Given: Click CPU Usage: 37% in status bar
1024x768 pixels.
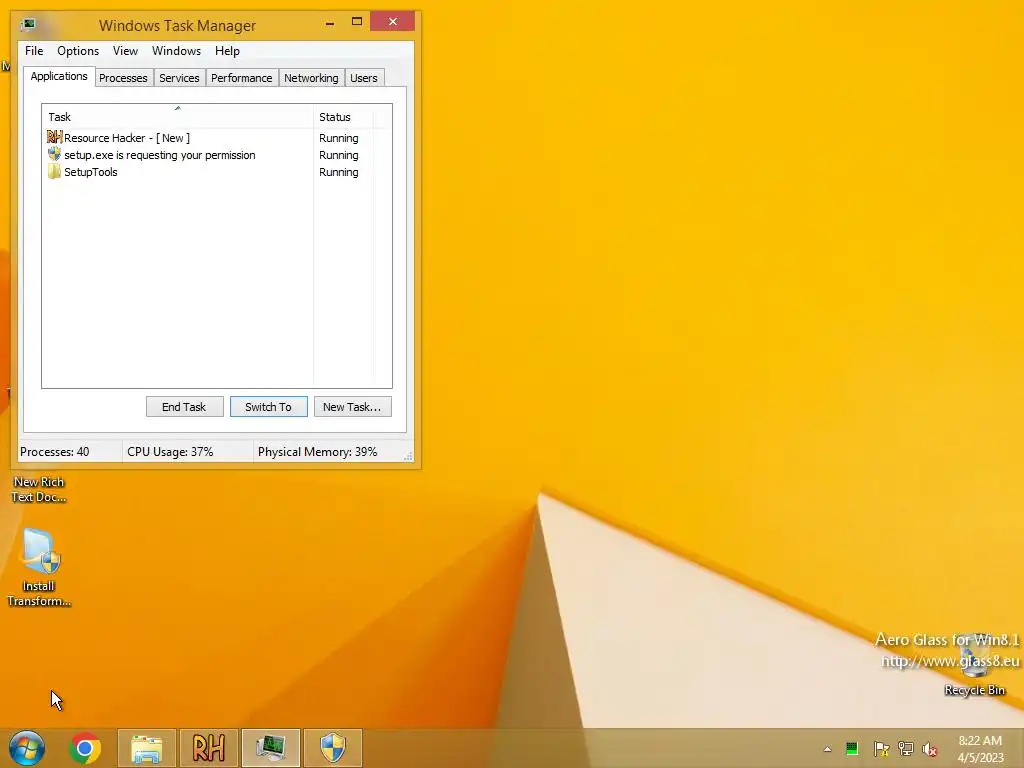Looking at the screenshot, I should (170, 452).
